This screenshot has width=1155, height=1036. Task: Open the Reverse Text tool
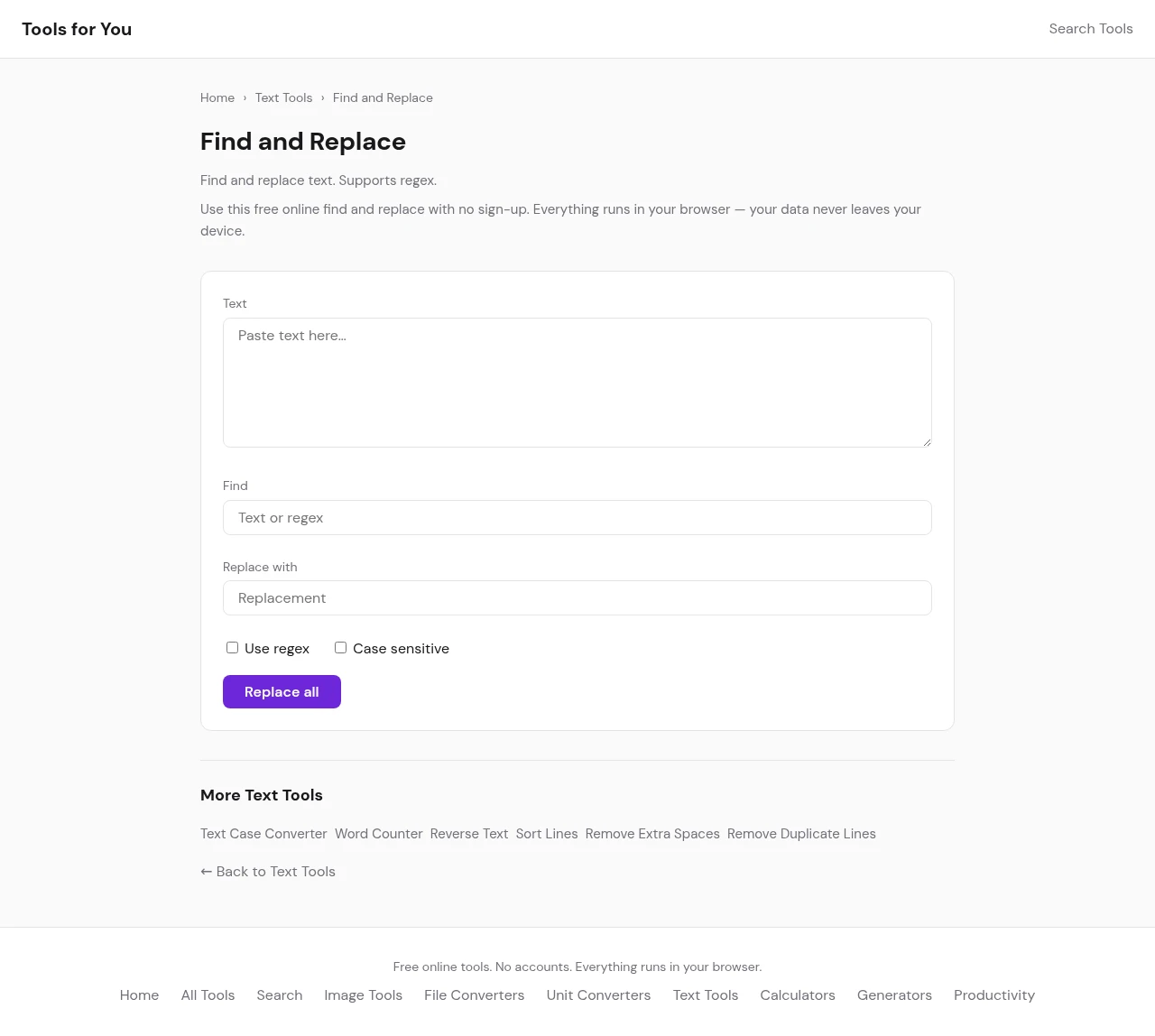(x=469, y=834)
